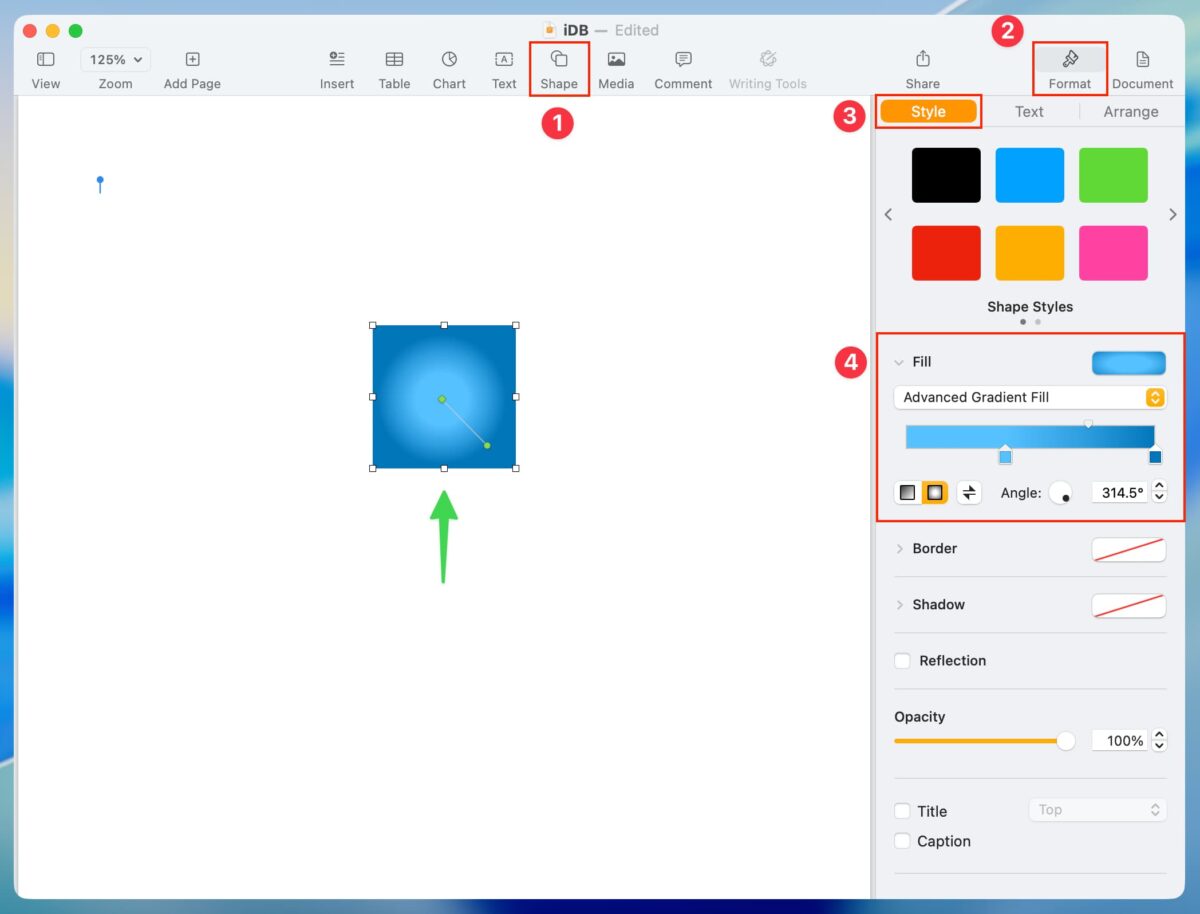Expand the Shadow section
The width and height of the screenshot is (1200, 914).
[899, 605]
